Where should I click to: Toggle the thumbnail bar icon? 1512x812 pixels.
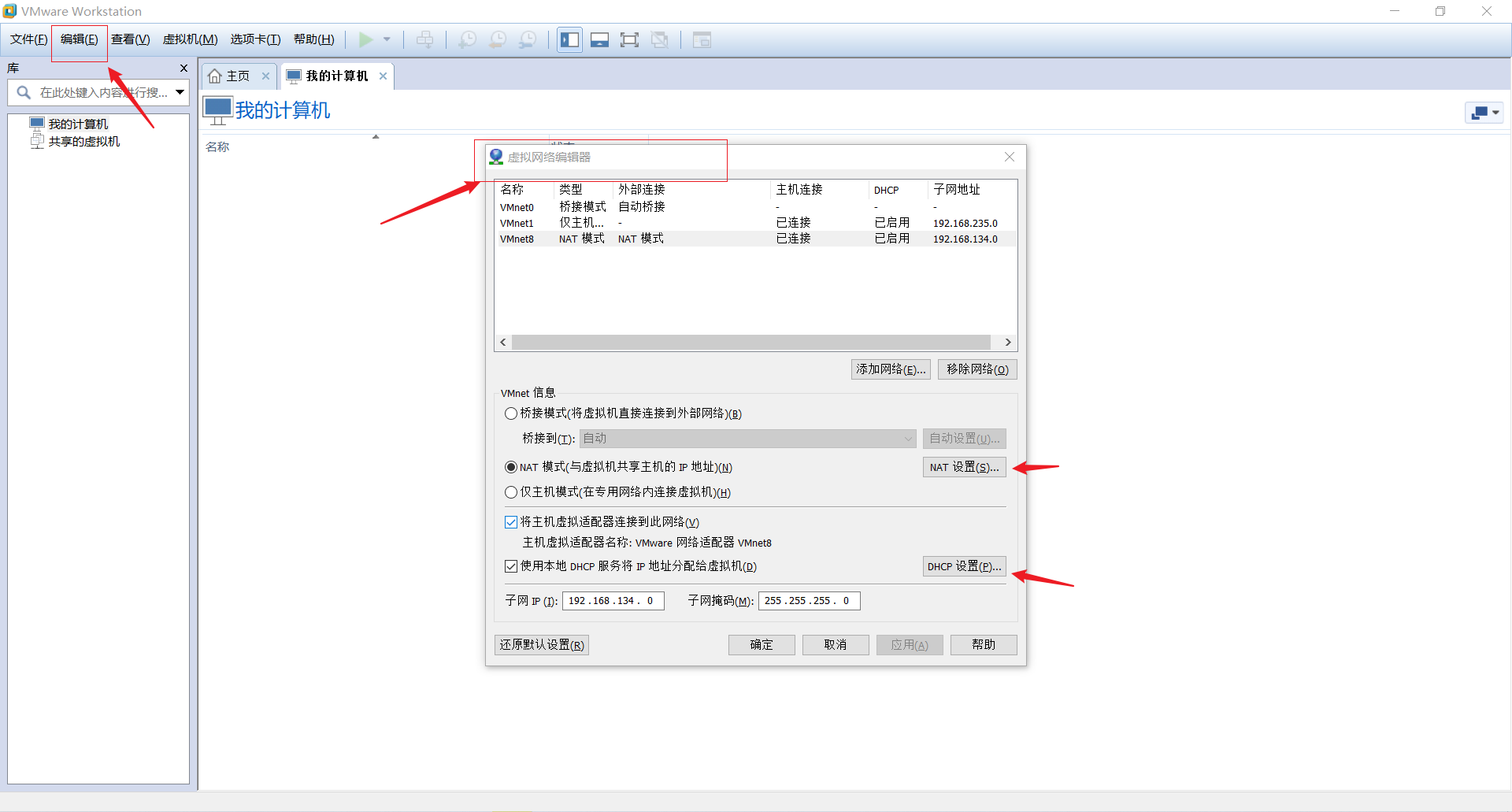pyautogui.click(x=599, y=39)
